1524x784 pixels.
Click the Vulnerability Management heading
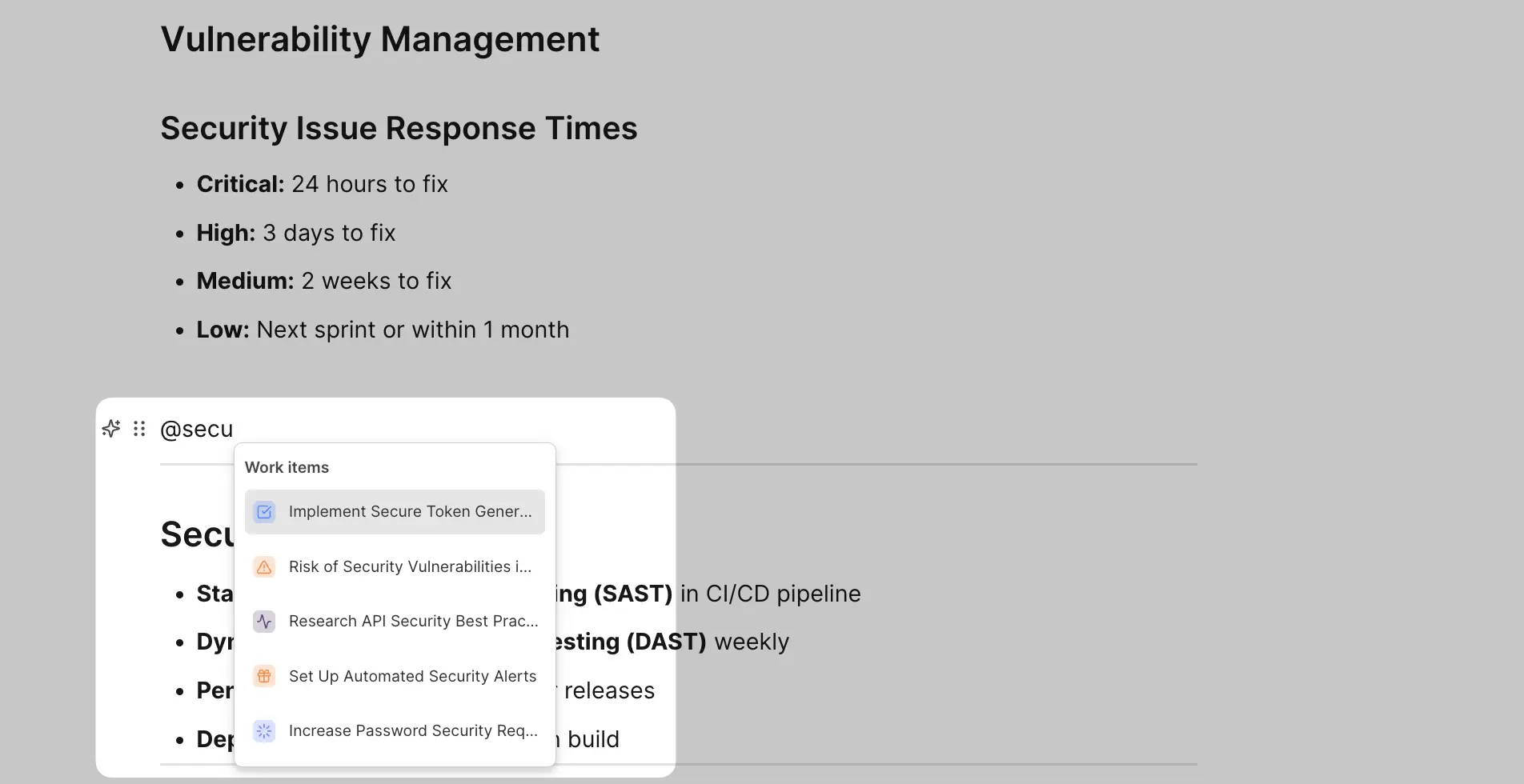pos(379,39)
